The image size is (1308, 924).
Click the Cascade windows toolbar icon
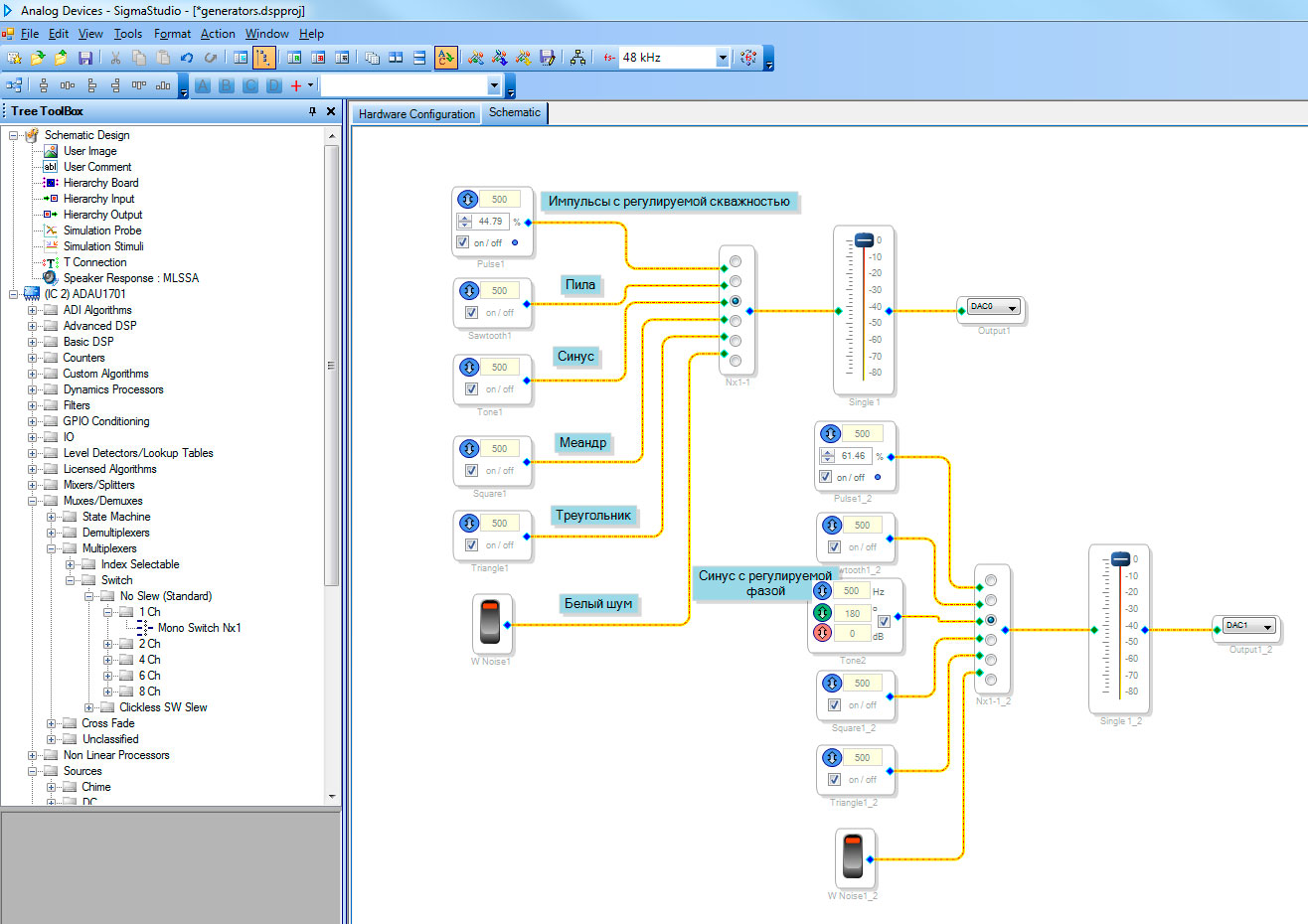point(372,58)
